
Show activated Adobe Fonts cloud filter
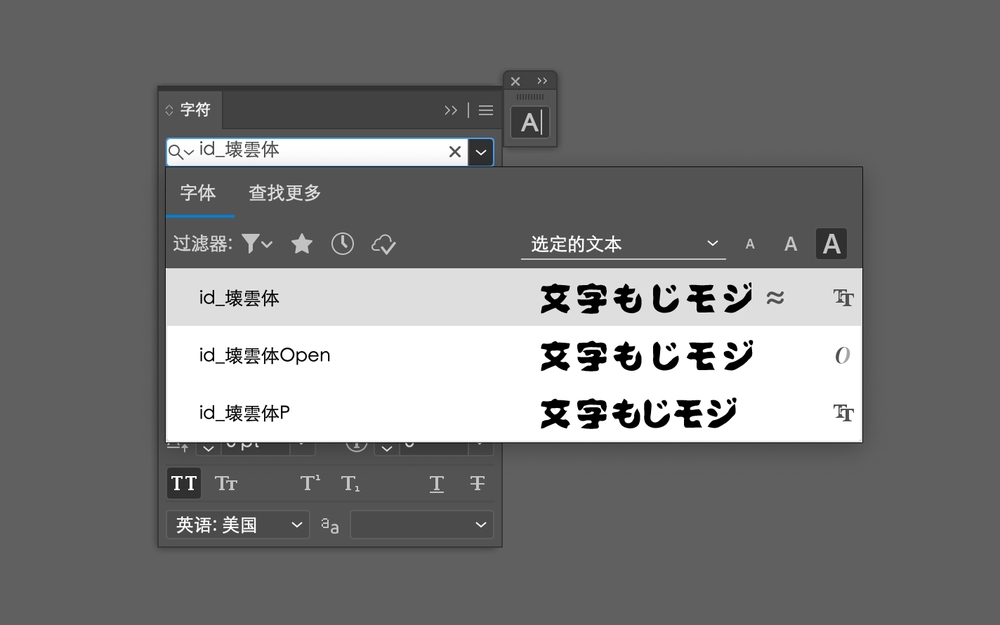[384, 244]
